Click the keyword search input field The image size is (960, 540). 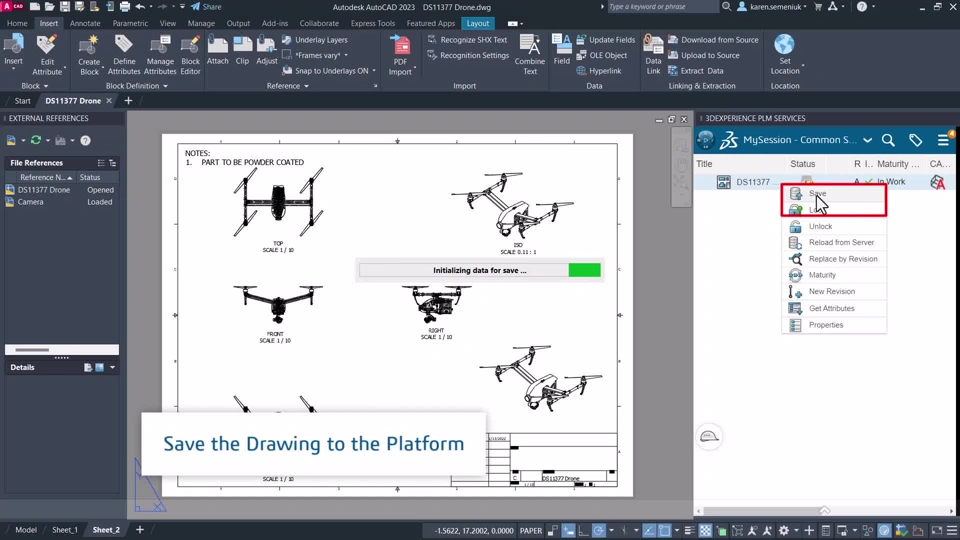coord(661,7)
